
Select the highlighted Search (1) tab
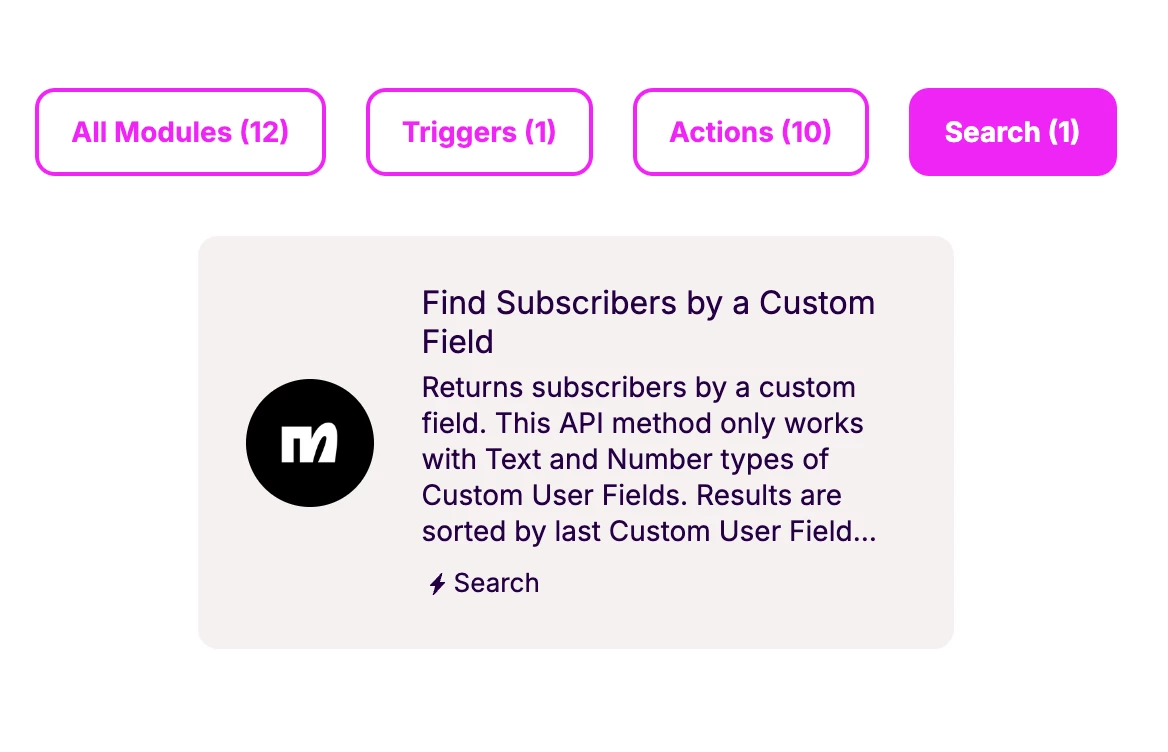click(x=1012, y=132)
